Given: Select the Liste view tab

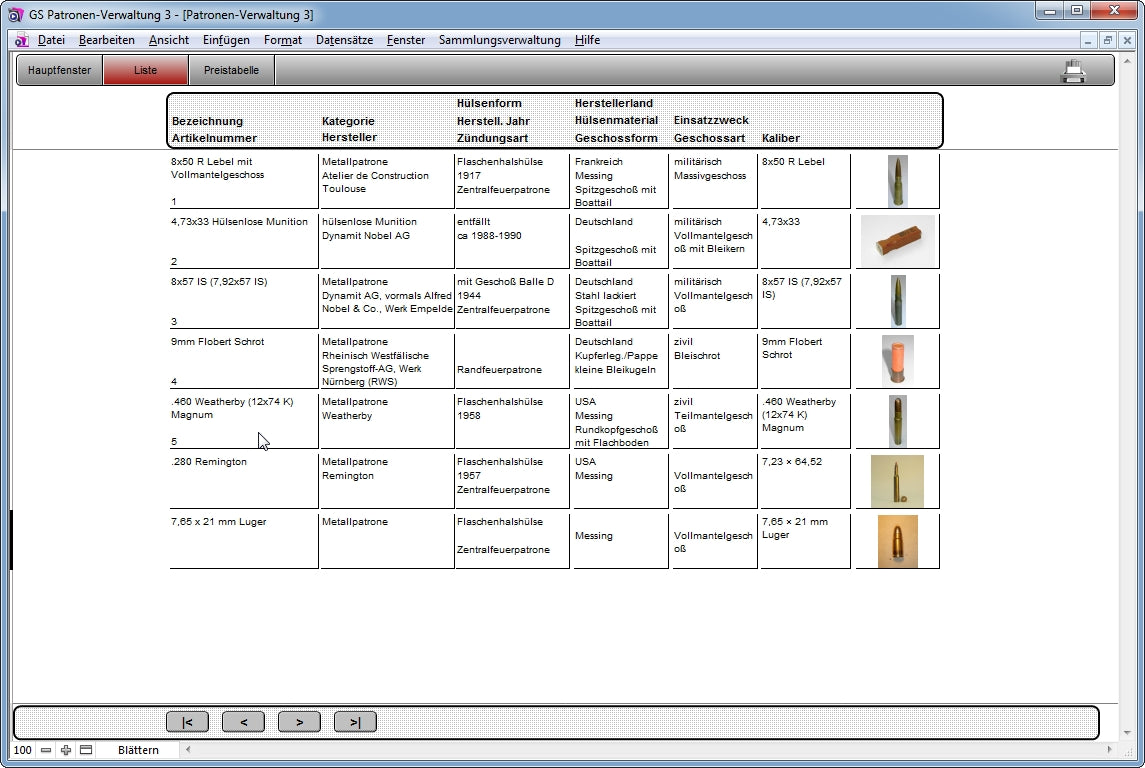Looking at the screenshot, I should point(145,71).
